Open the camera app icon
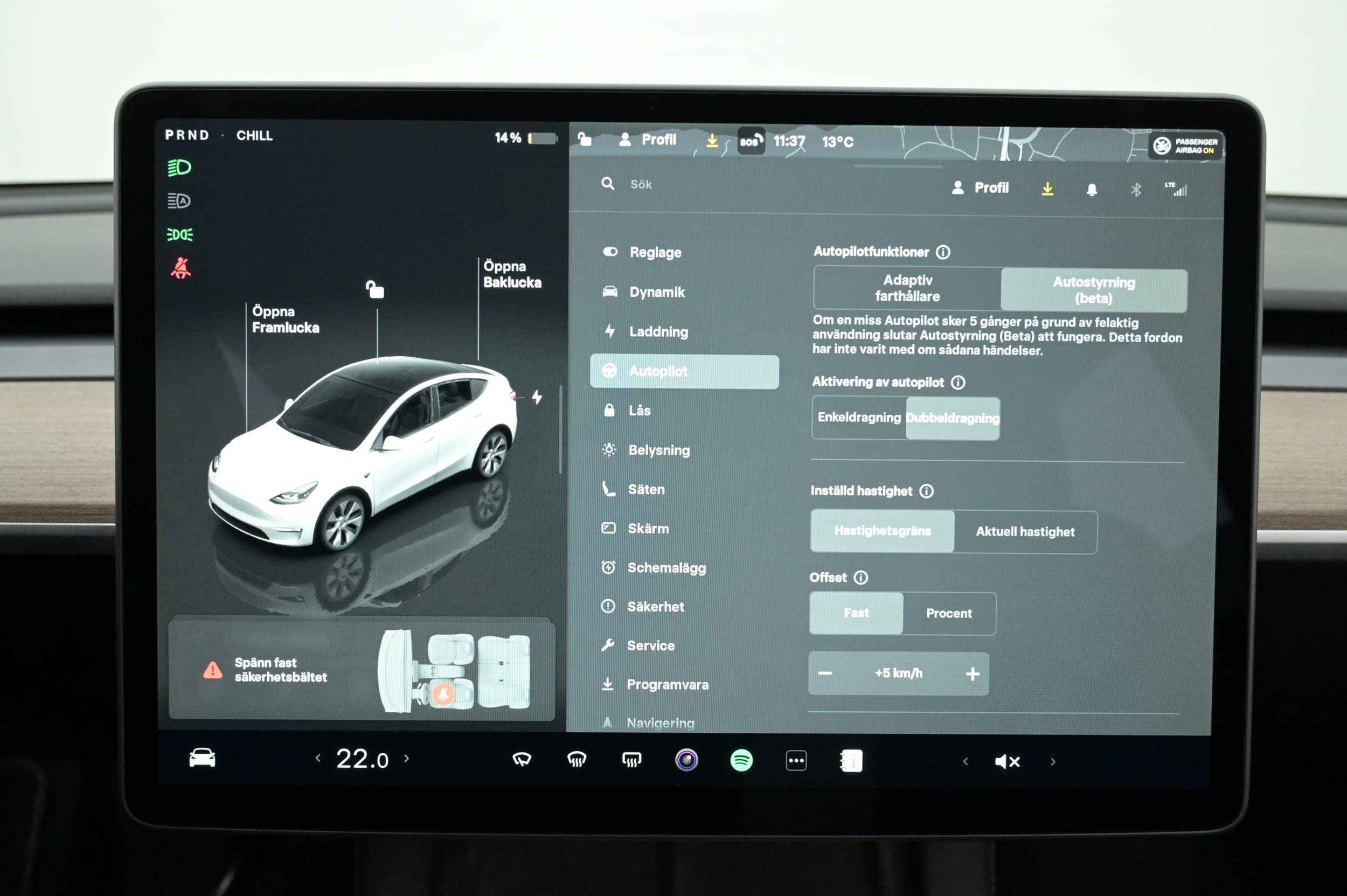The image size is (1347, 896). point(686,760)
